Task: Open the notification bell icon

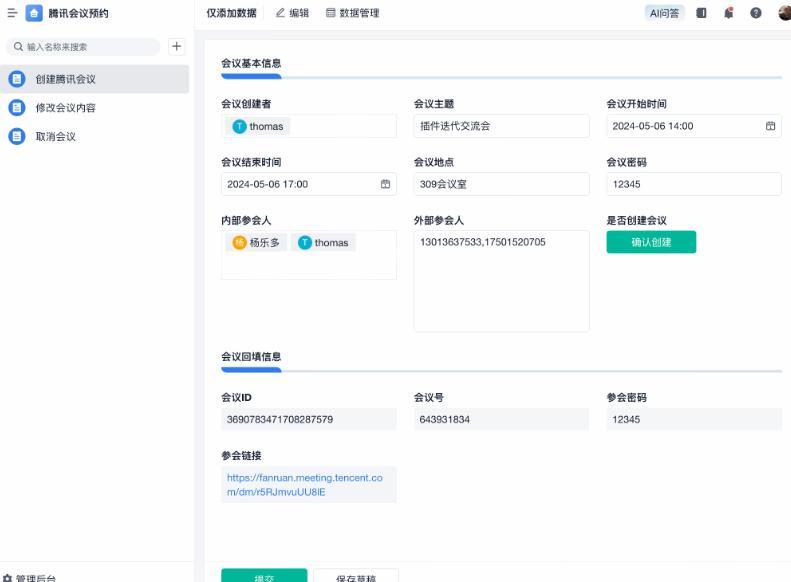Action: click(728, 13)
